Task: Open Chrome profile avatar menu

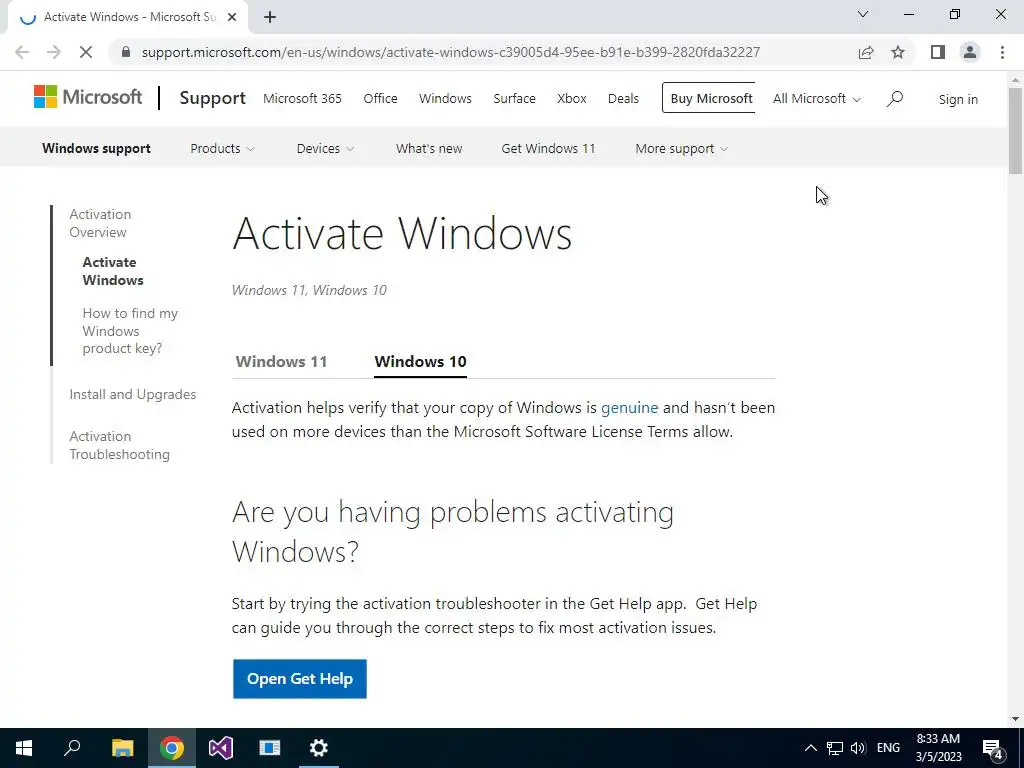Action: point(970,52)
